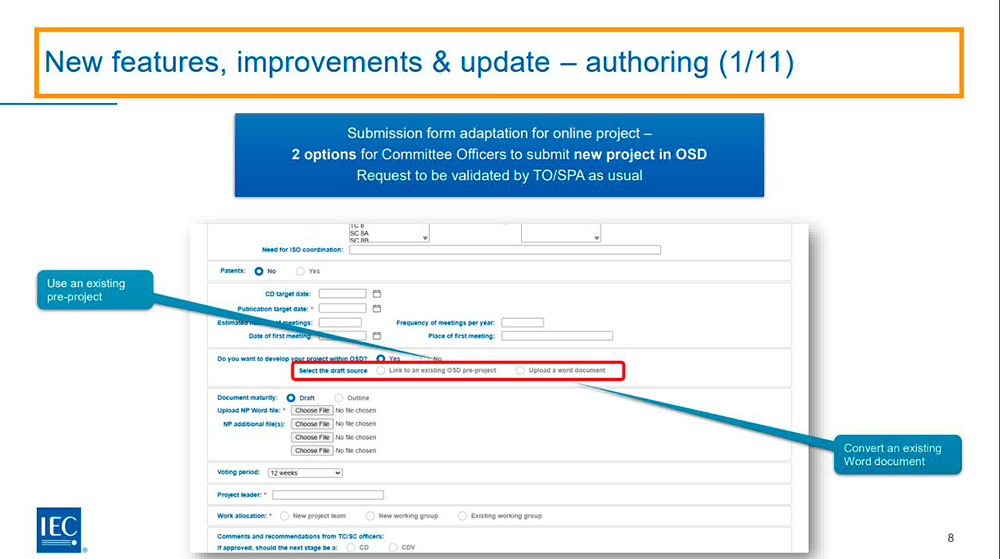Click Choose File for Upload NP Word file
Viewport: 1000px width, 559px height.
[x=312, y=410]
